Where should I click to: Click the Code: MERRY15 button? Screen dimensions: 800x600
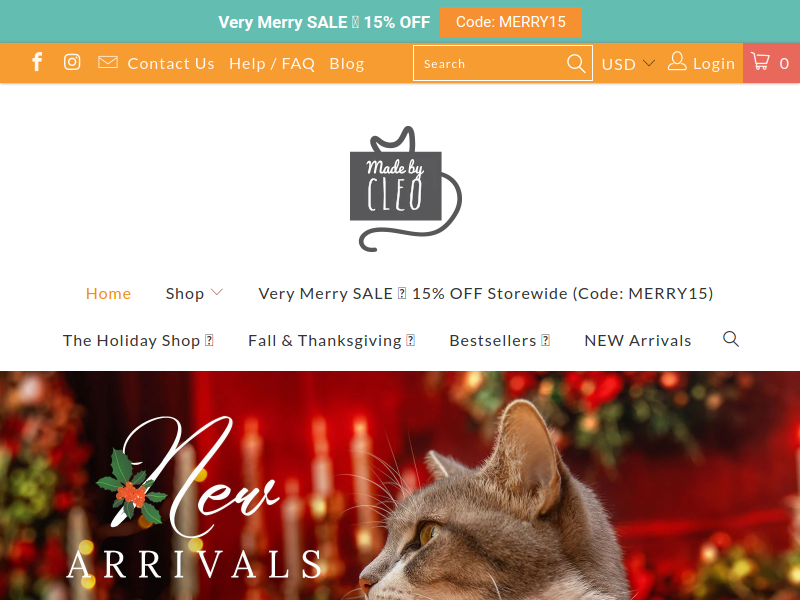pyautogui.click(x=511, y=22)
